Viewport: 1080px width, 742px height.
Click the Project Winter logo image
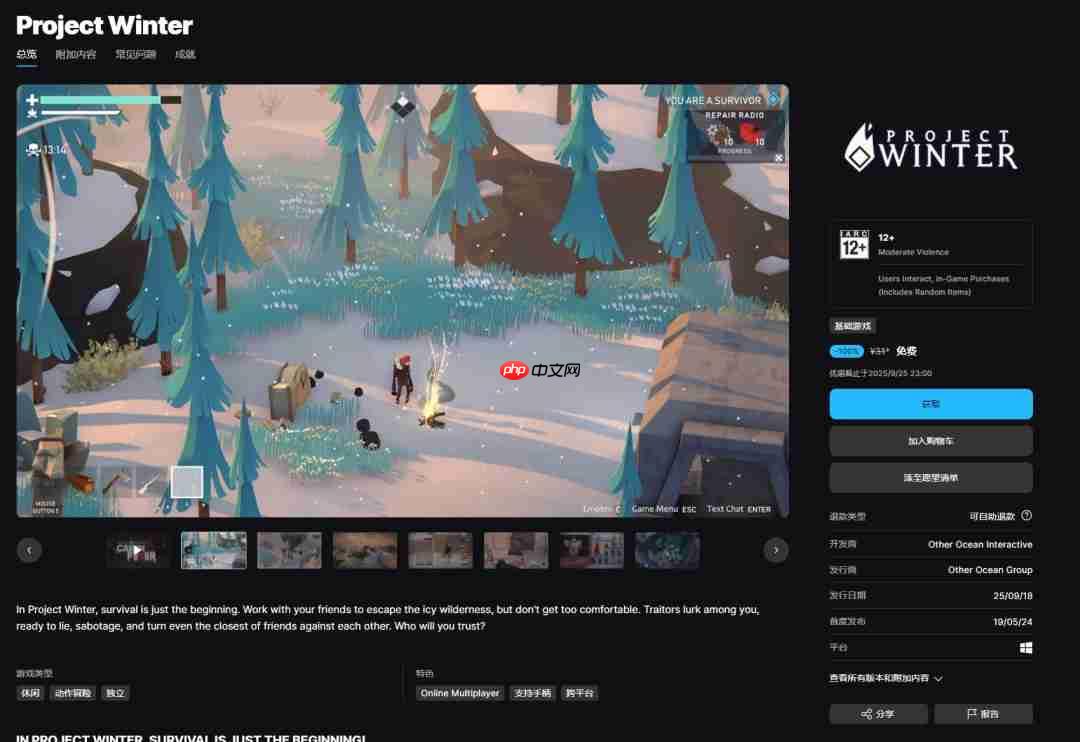[x=930, y=148]
